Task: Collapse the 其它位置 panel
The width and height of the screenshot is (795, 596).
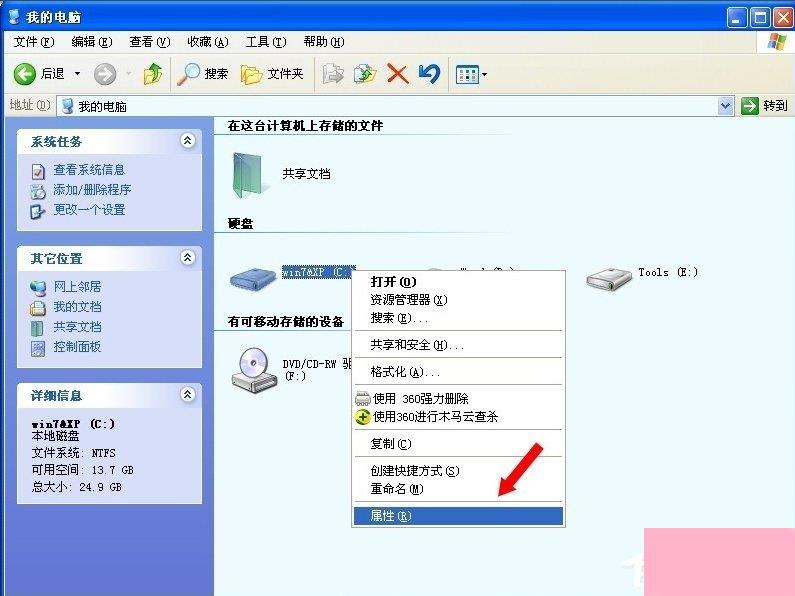Action: 188,257
